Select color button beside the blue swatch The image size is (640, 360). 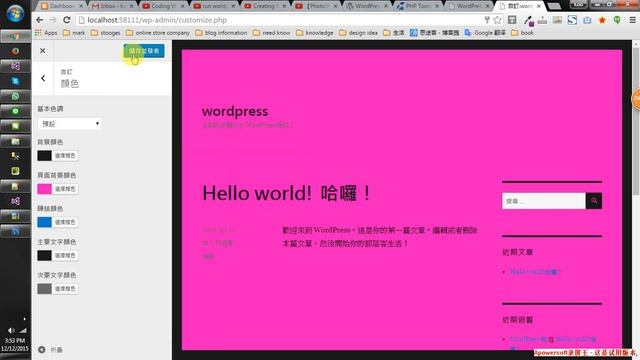[x=65, y=222]
